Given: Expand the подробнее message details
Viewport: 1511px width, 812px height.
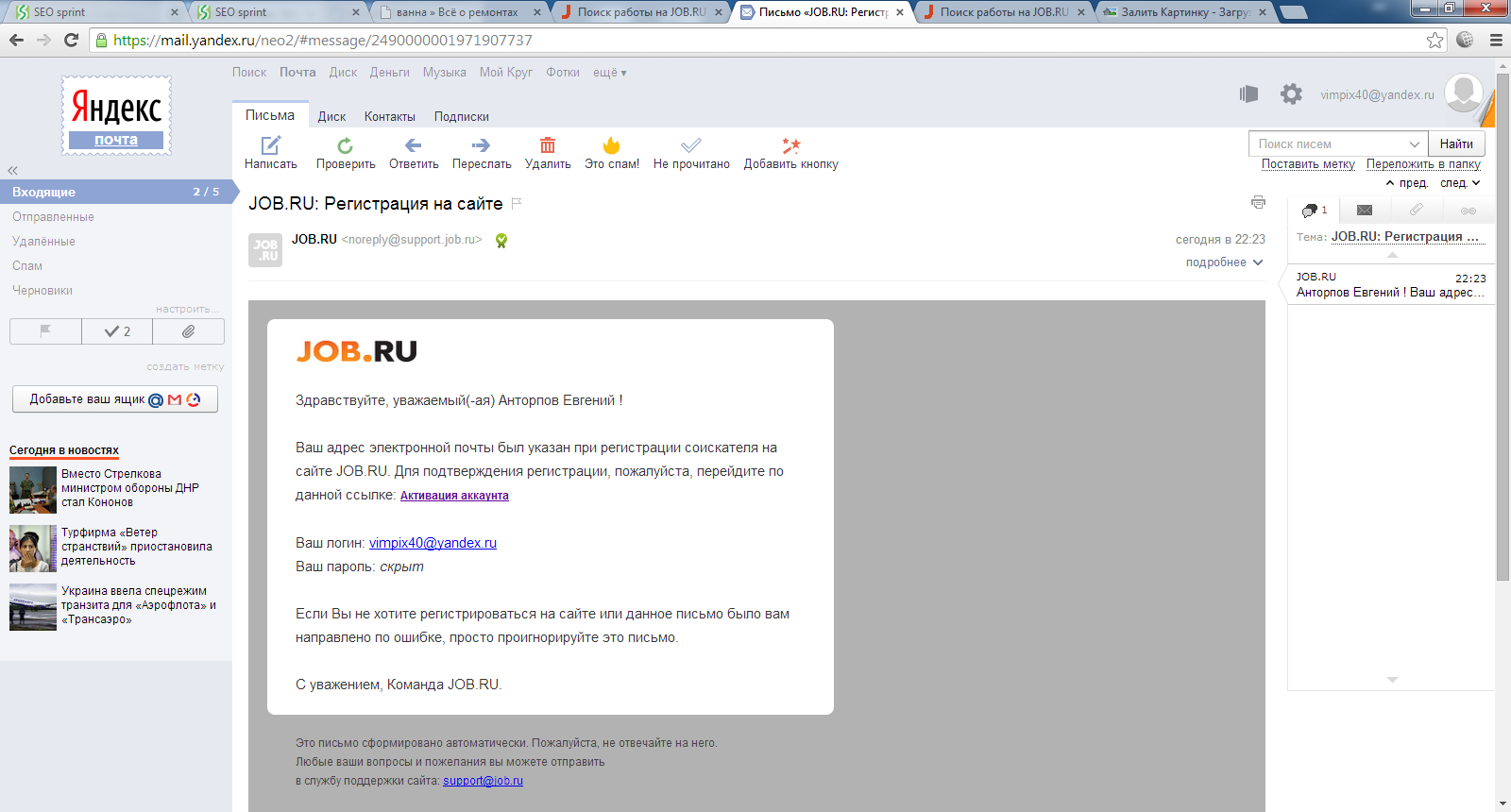Looking at the screenshot, I should [1224, 262].
